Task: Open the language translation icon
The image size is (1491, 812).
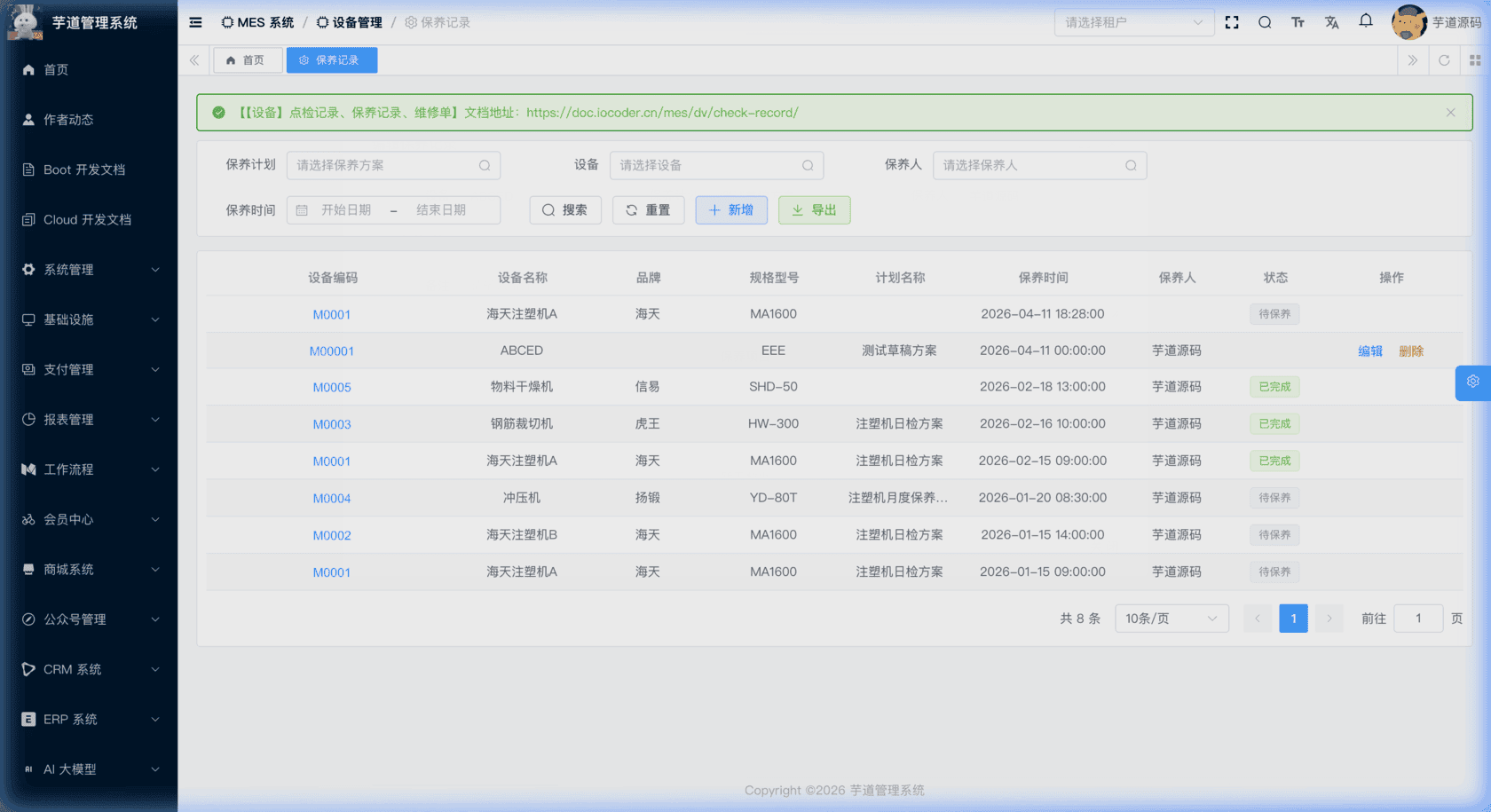Action: pos(1331,22)
